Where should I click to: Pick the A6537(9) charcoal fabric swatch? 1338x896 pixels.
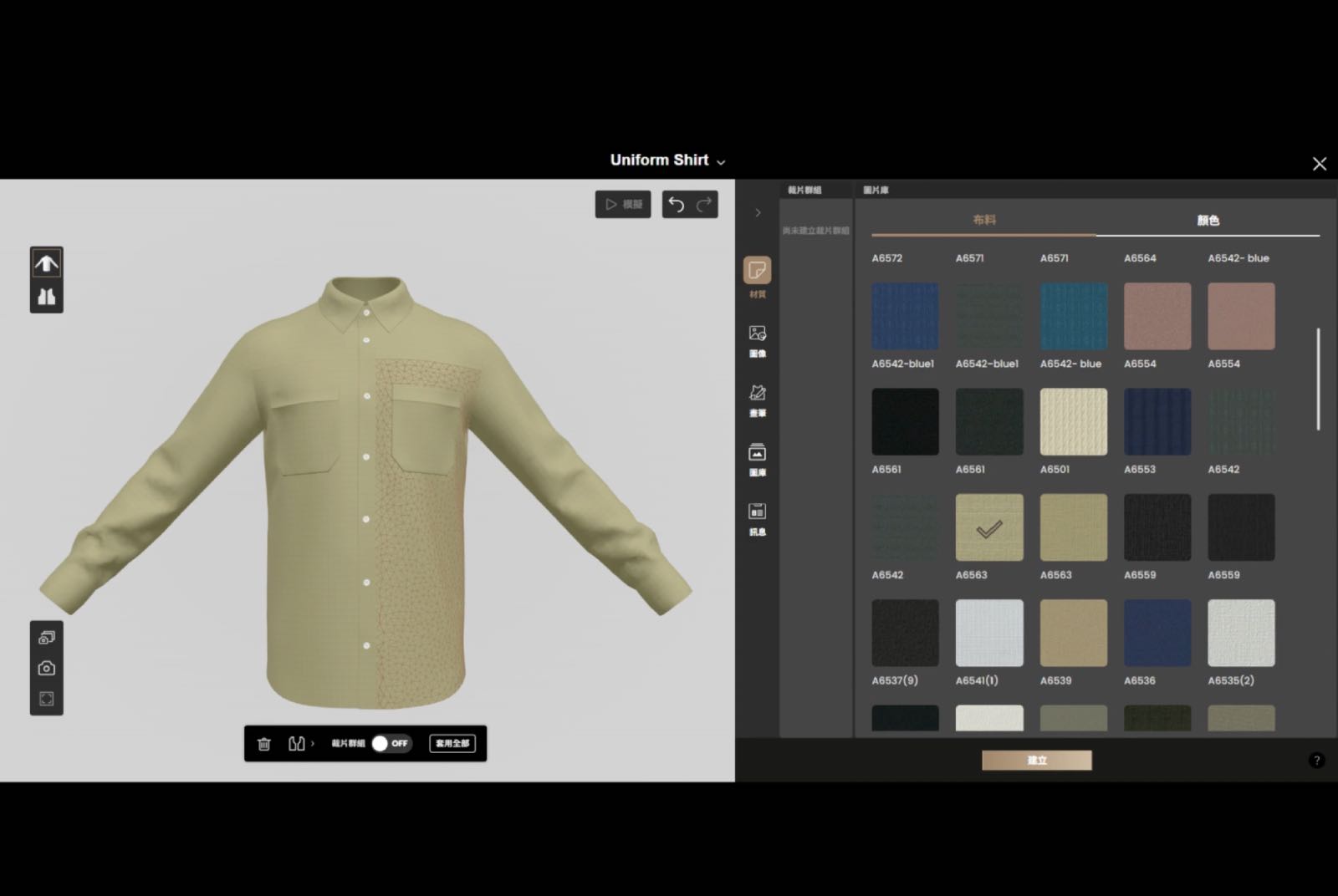pyautogui.click(x=905, y=633)
